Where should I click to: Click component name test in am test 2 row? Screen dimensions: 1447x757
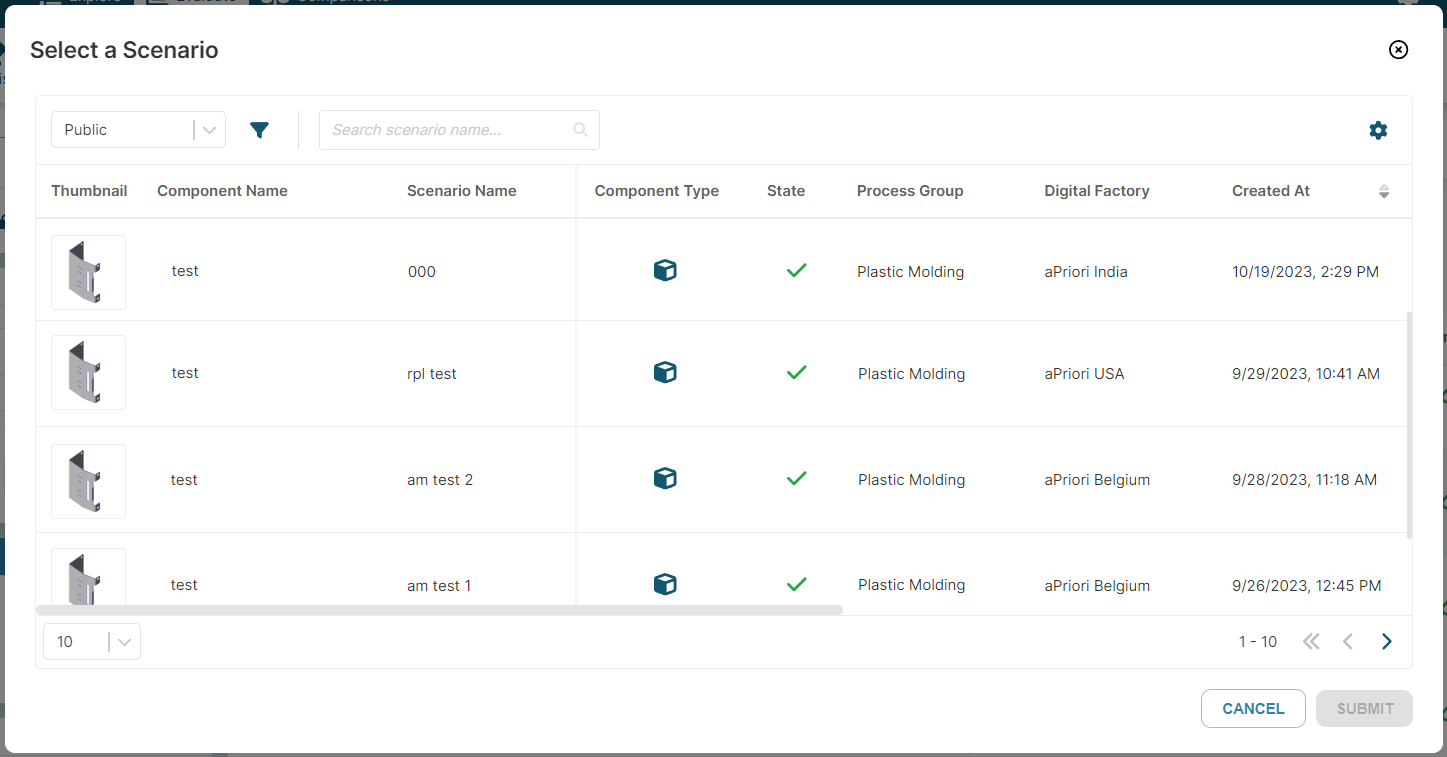[184, 480]
